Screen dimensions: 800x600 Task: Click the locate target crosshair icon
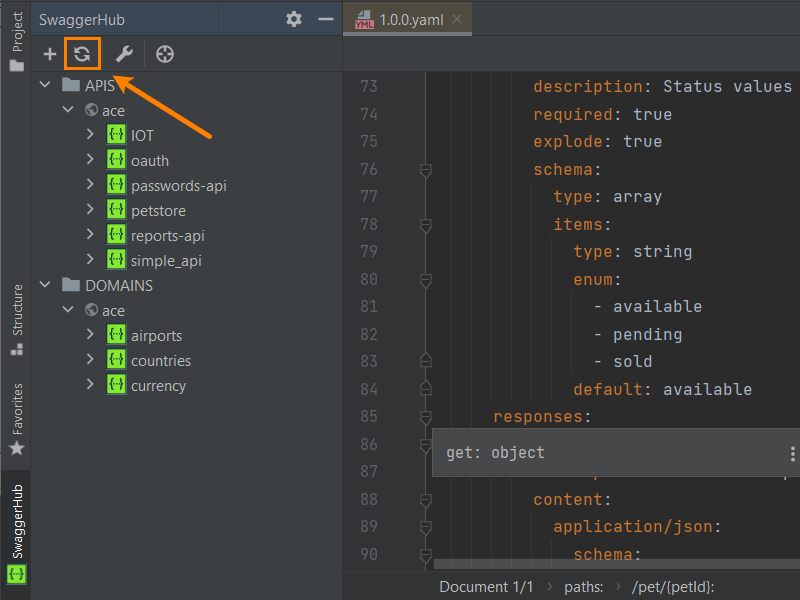pos(166,54)
